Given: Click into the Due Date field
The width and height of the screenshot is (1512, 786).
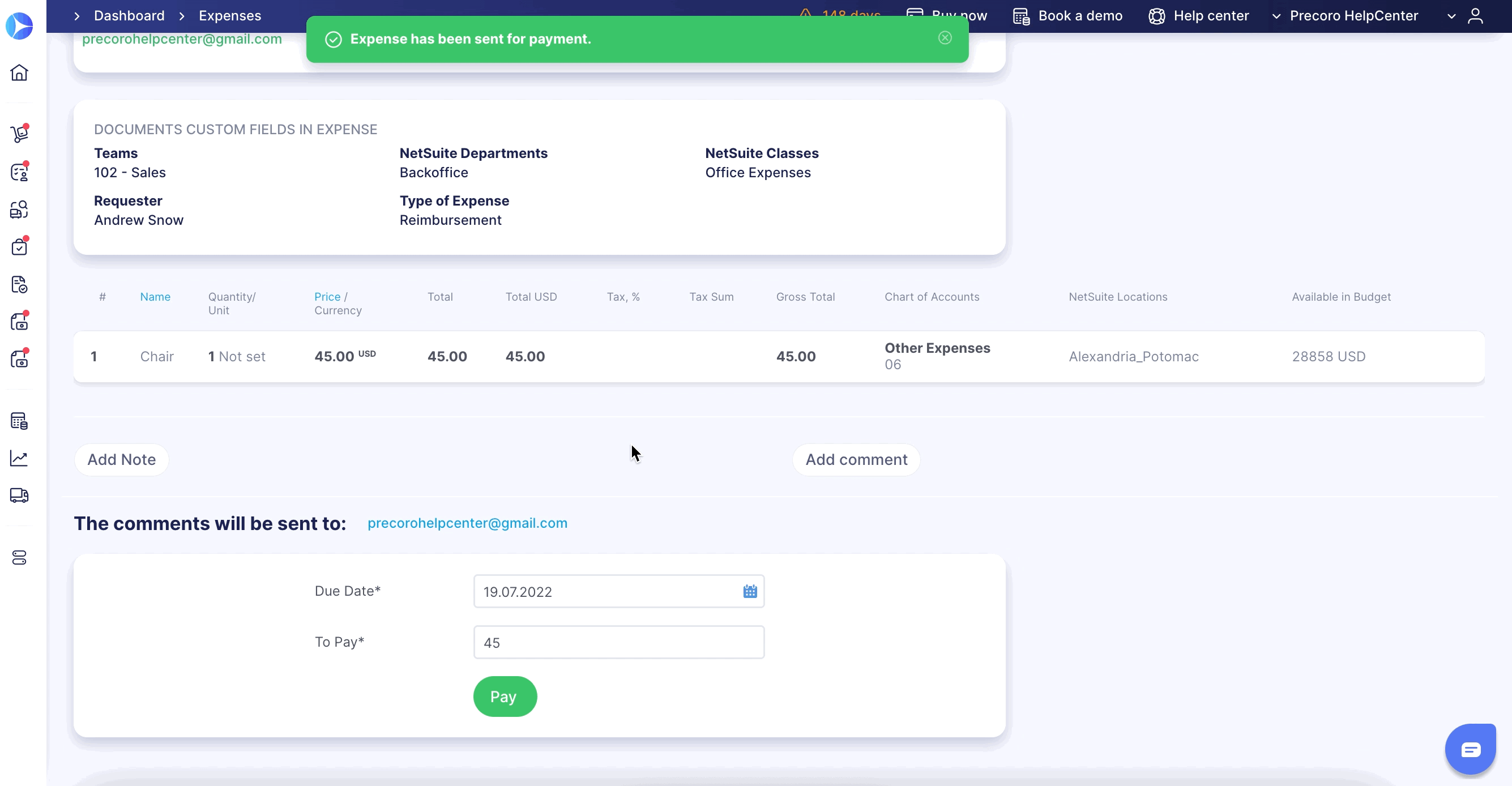Looking at the screenshot, I should pyautogui.click(x=618, y=592).
